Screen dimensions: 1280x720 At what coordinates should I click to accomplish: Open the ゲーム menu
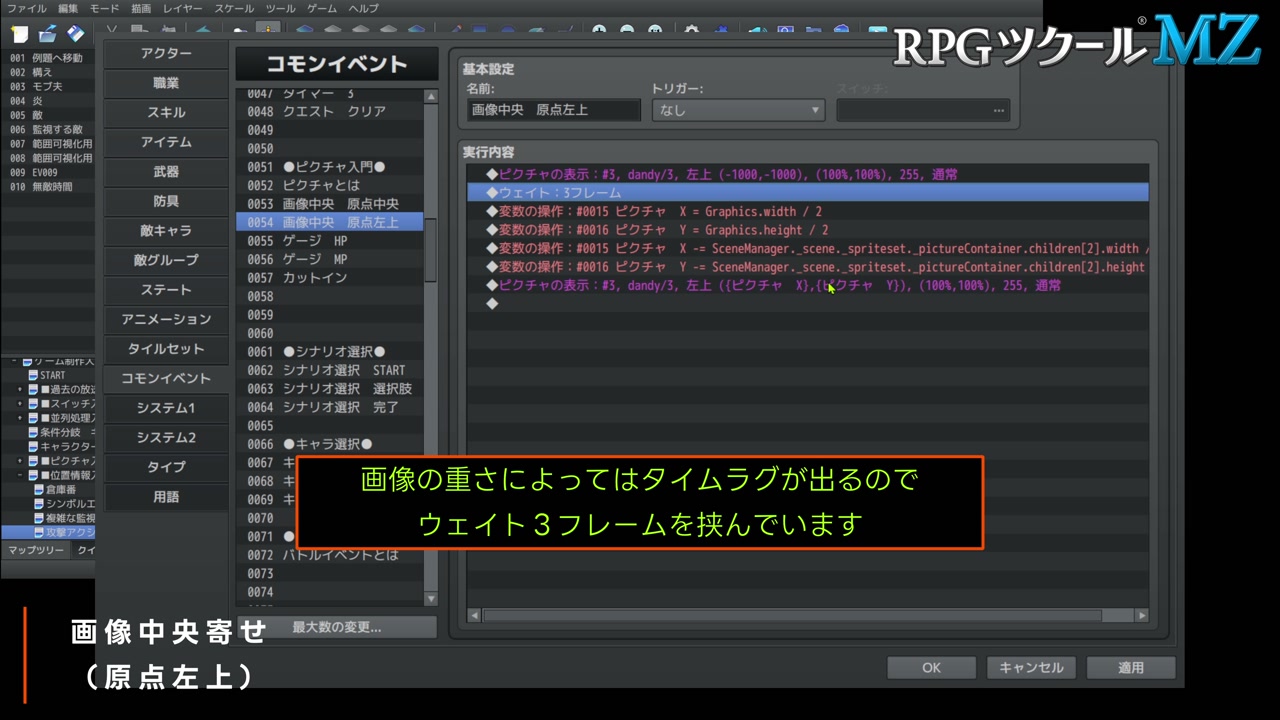point(322,8)
